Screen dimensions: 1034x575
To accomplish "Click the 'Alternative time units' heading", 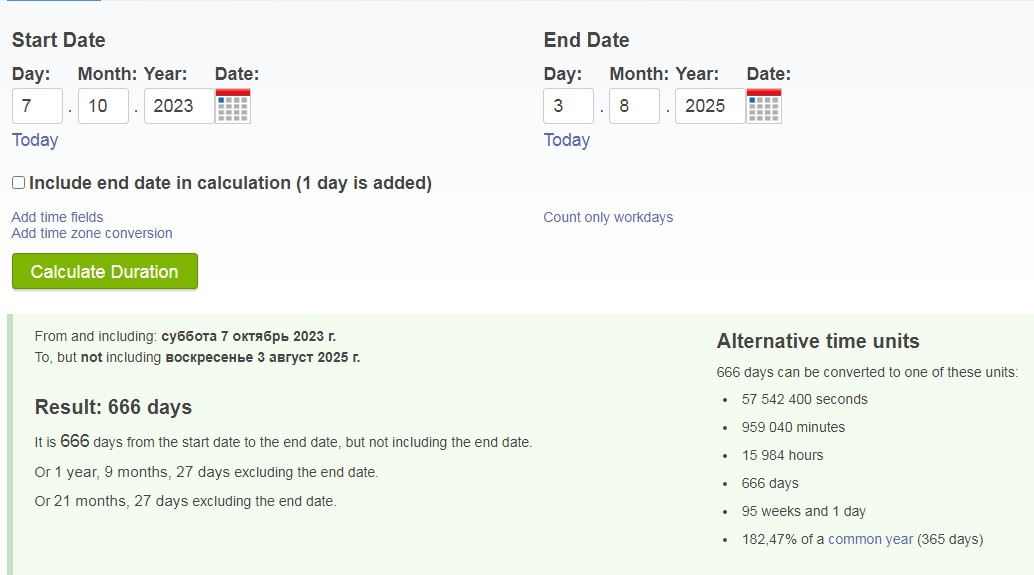I will (818, 341).
